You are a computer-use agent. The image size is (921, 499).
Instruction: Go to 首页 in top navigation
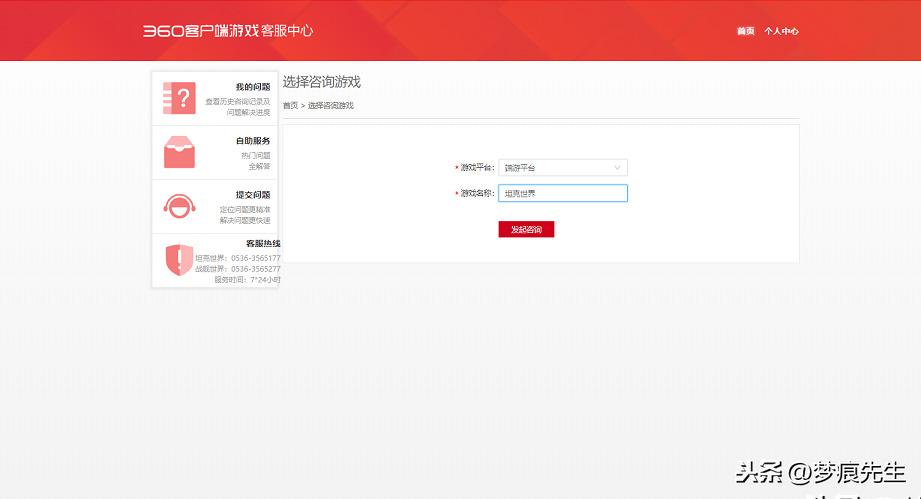(745, 31)
